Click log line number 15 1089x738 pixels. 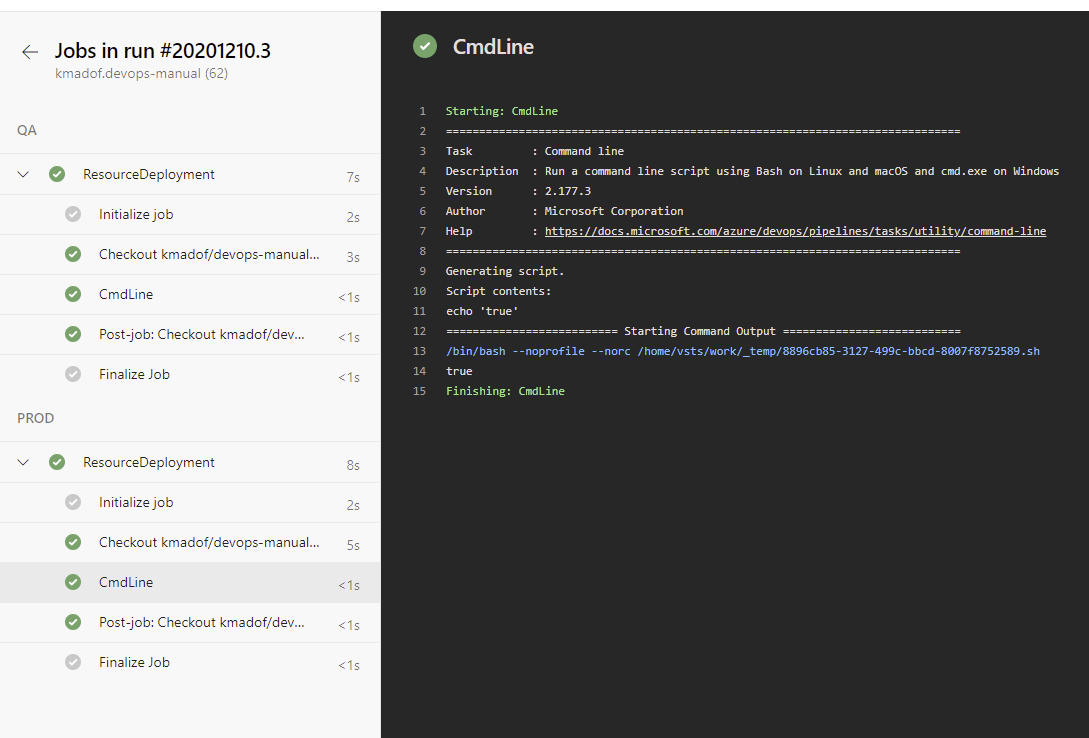tap(419, 391)
